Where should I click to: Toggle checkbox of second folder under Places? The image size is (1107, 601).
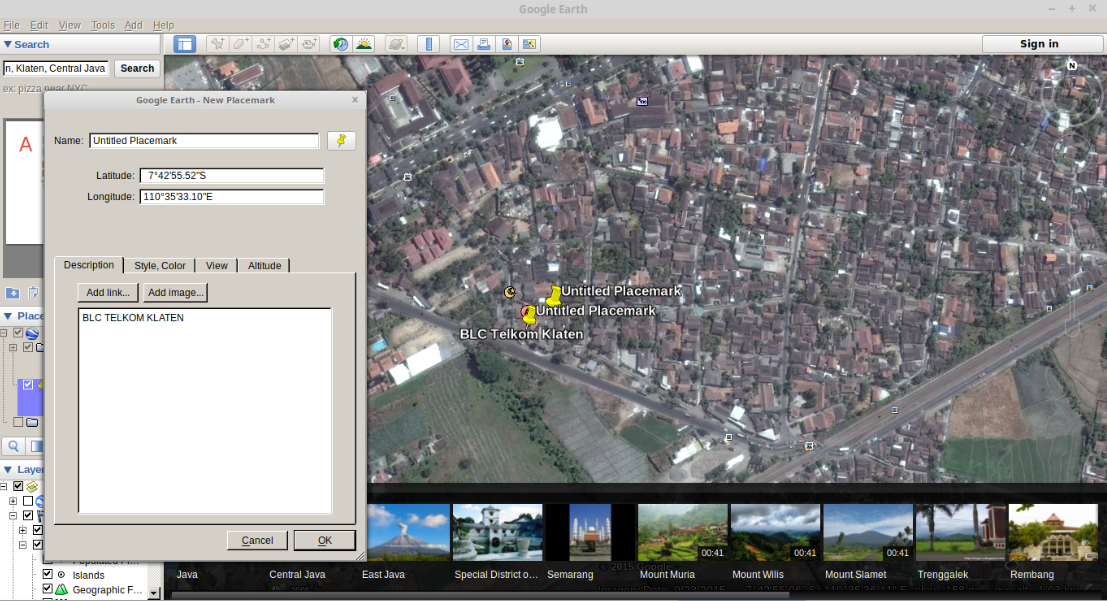point(28,347)
